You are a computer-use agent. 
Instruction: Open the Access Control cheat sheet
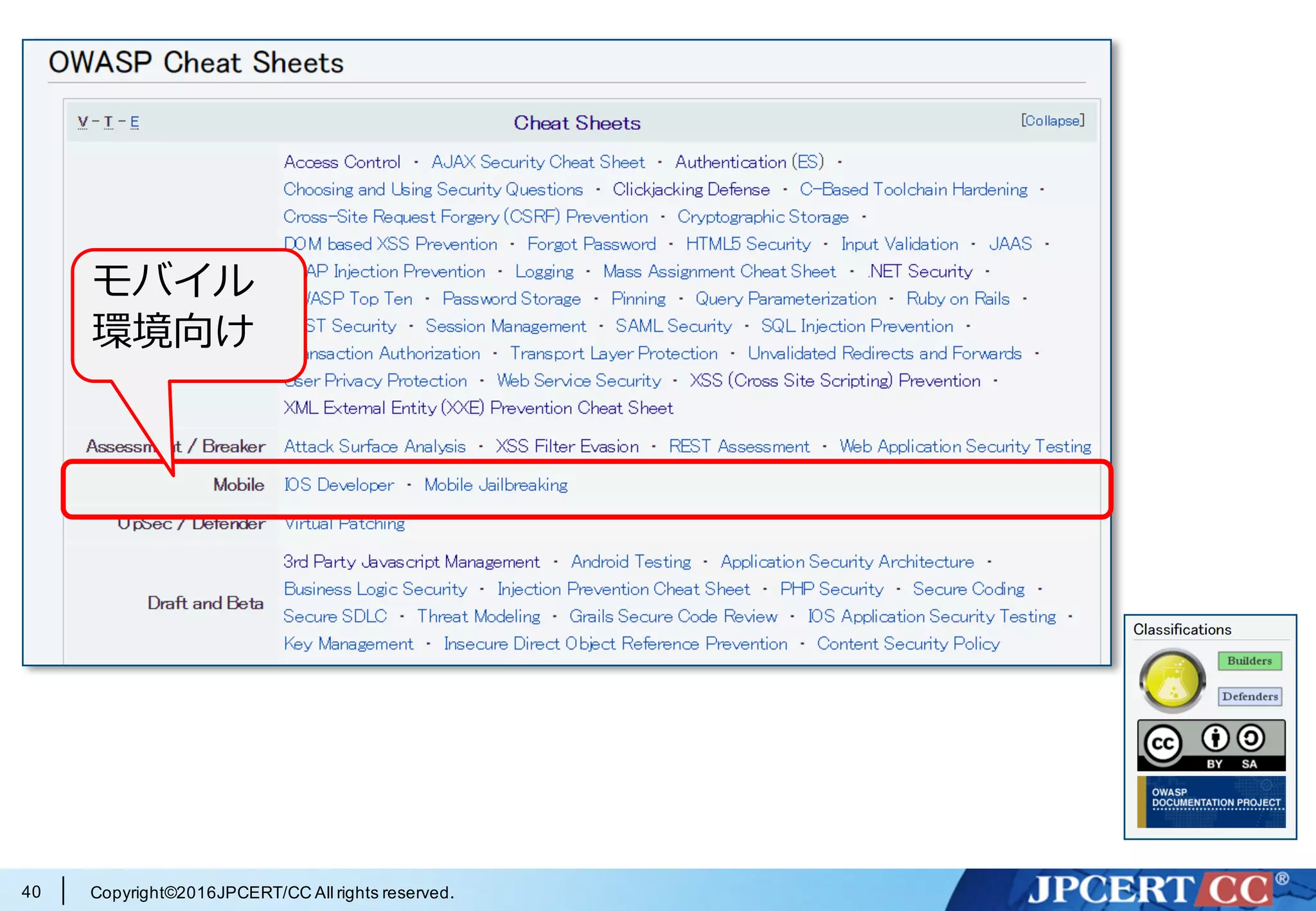(x=342, y=162)
